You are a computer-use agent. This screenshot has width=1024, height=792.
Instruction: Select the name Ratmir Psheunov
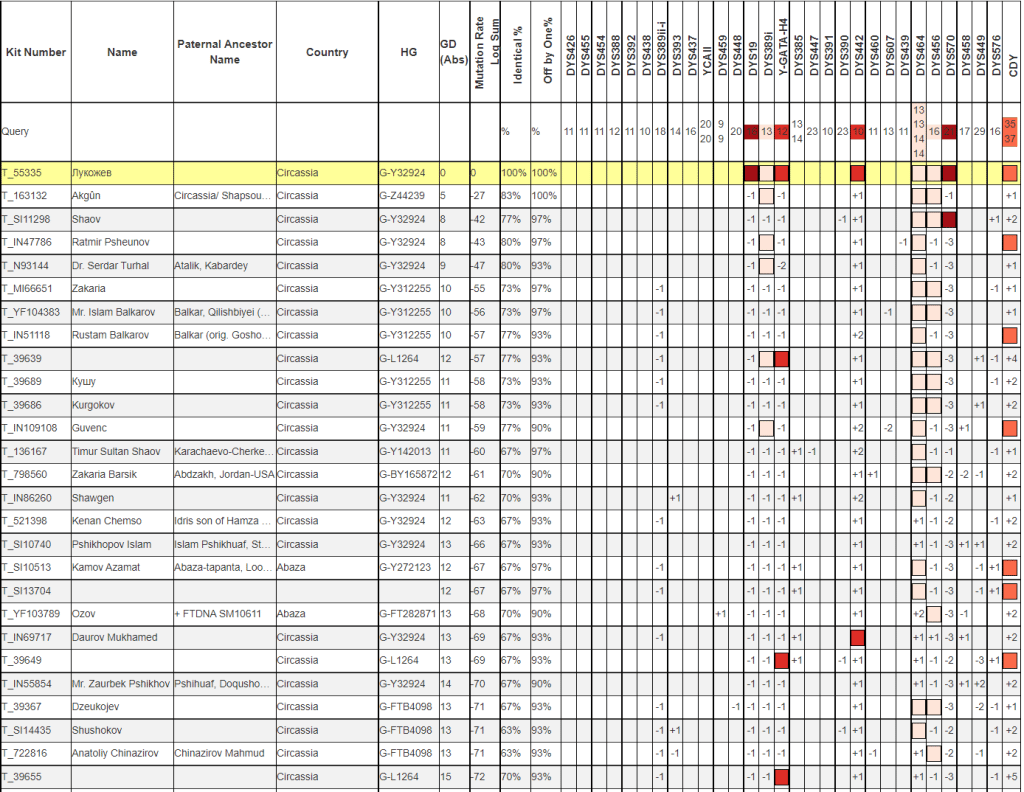[x=110, y=242]
